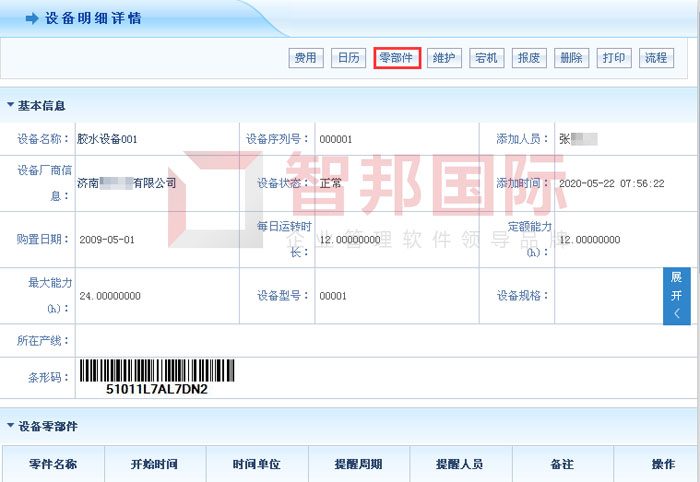Select the highlighted 零部件 button

[x=397, y=58]
